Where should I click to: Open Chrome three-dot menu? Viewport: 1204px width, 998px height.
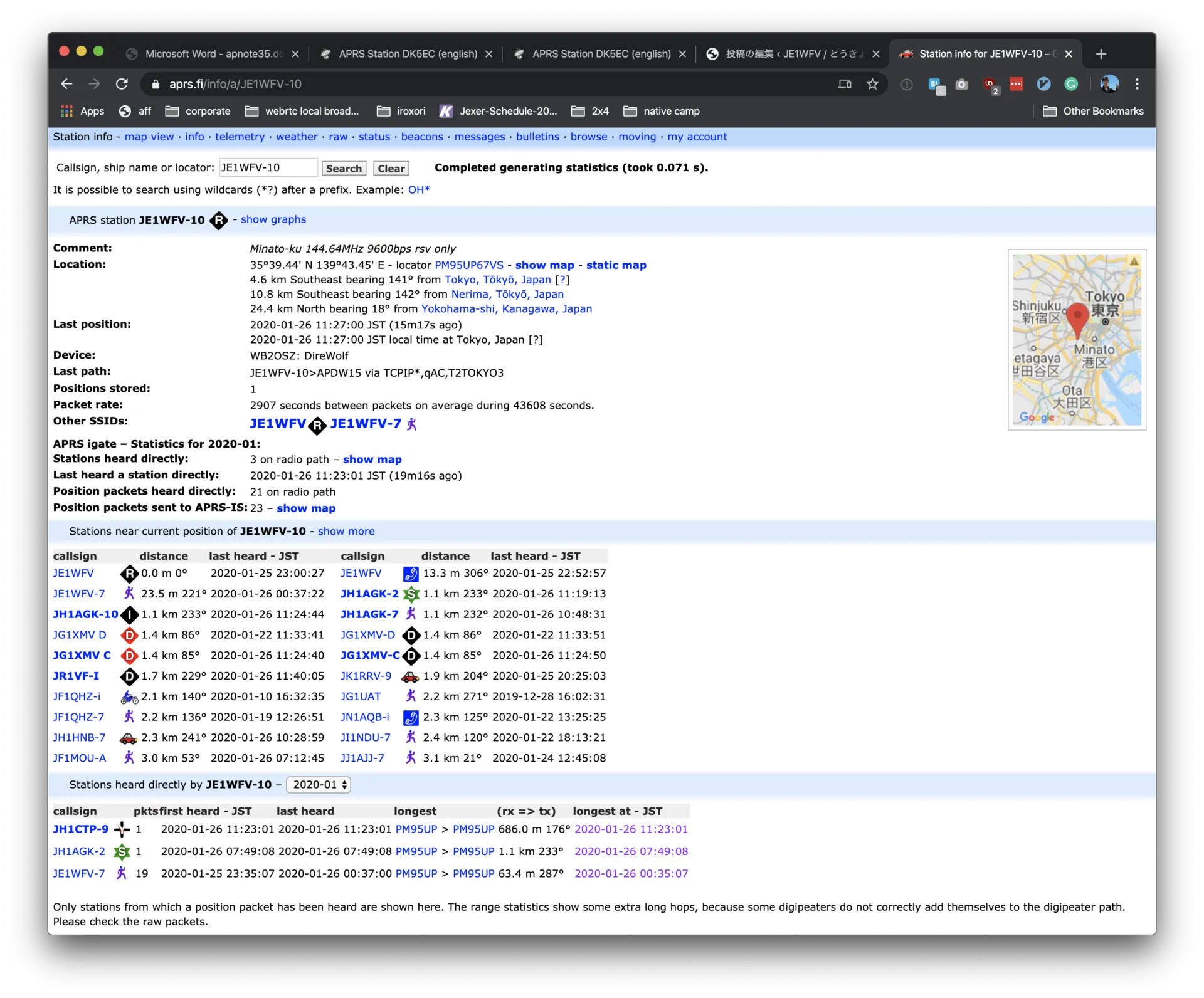[1137, 84]
